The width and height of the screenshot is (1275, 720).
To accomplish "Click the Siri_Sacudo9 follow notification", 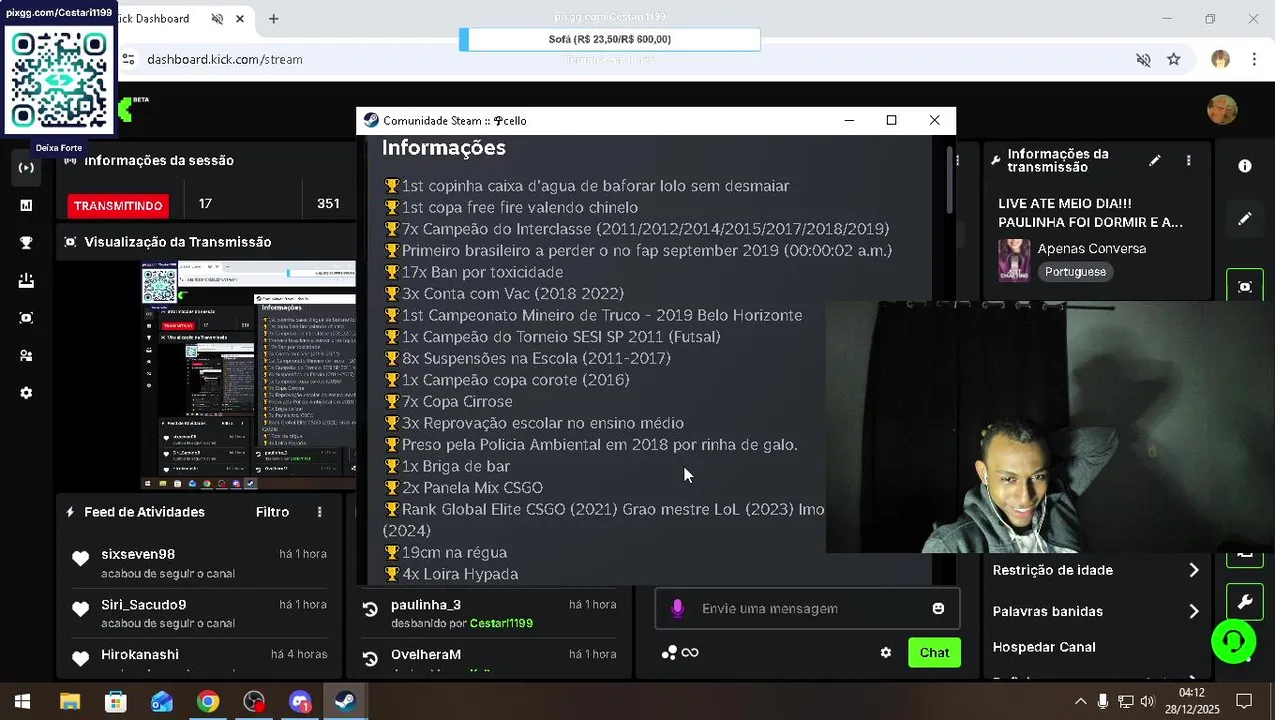I will coord(198,613).
